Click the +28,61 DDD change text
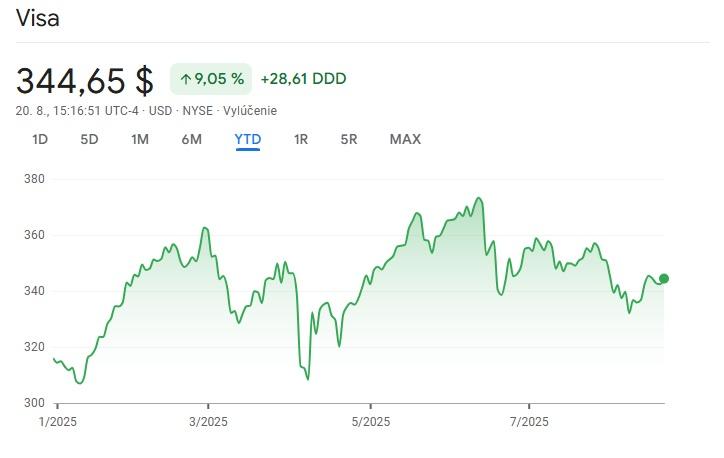Viewport: 724px width, 458px height. click(303, 79)
